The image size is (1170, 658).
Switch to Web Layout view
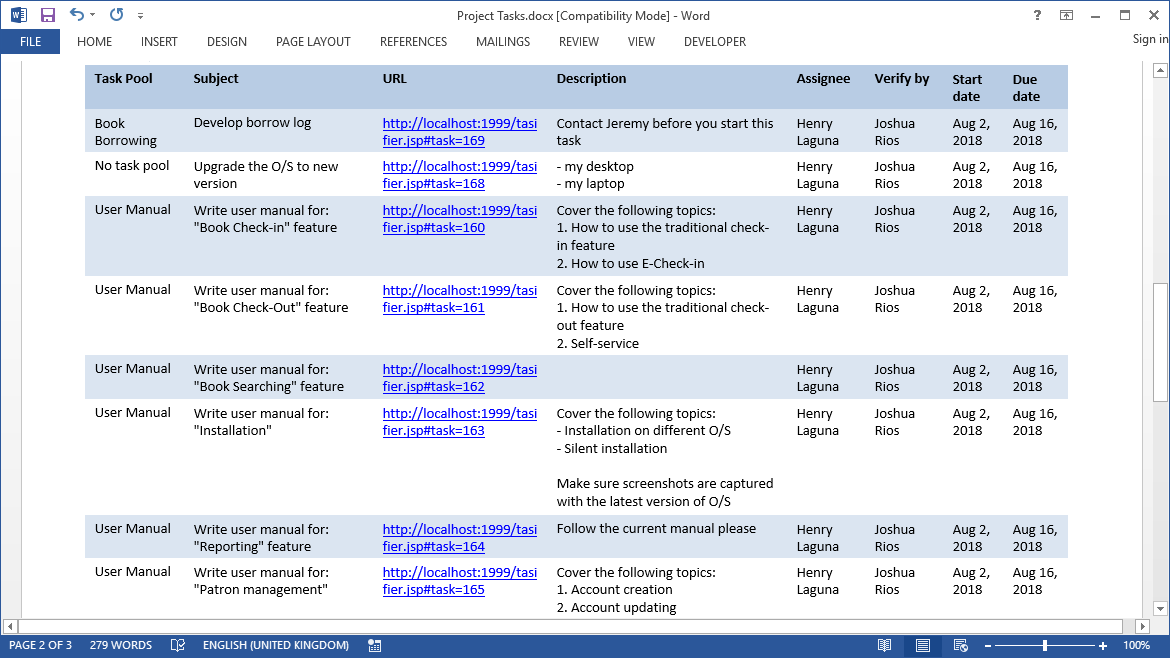[x=960, y=645]
